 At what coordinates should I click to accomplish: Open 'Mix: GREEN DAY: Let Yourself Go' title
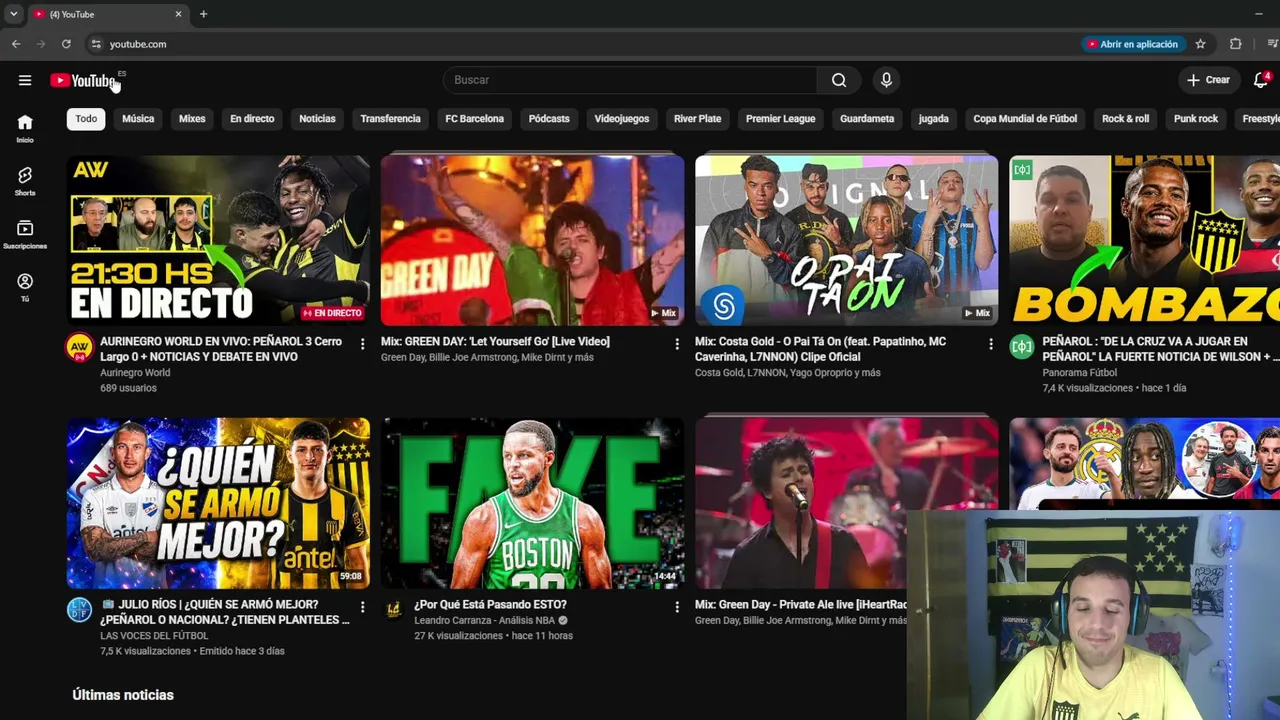[495, 342]
